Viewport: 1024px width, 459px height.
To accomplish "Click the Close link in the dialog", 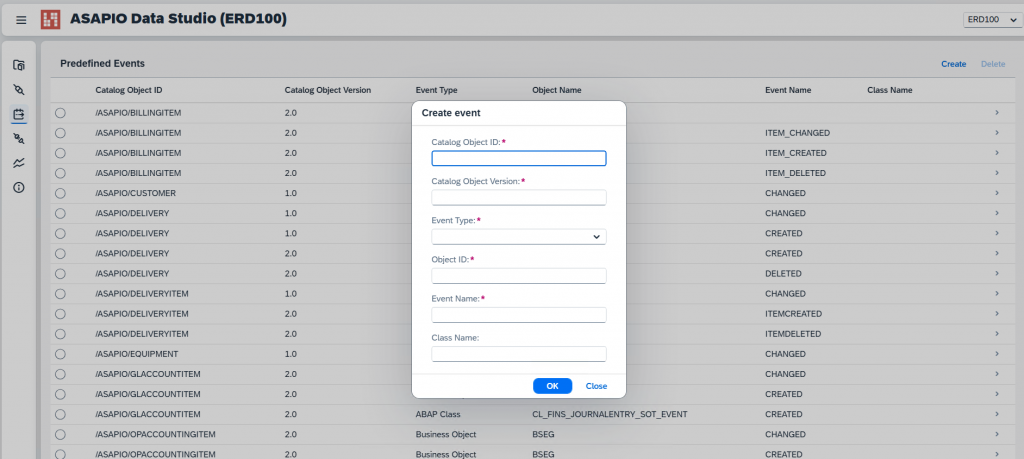I will [x=596, y=386].
